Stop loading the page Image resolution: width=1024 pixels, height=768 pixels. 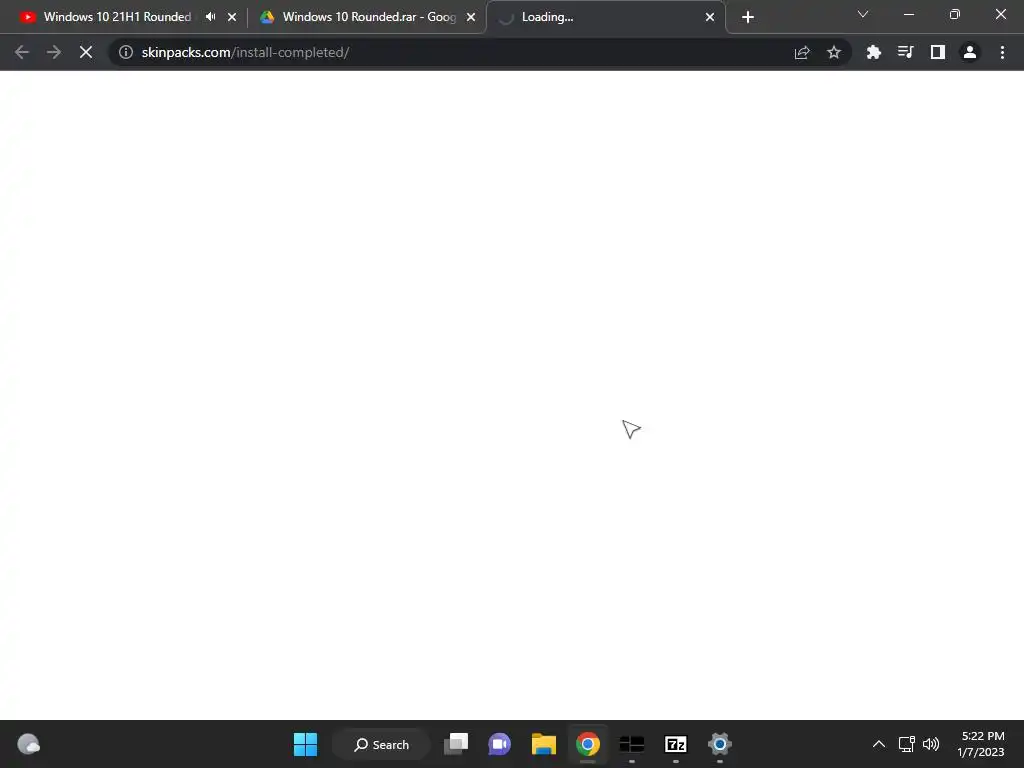(x=86, y=52)
